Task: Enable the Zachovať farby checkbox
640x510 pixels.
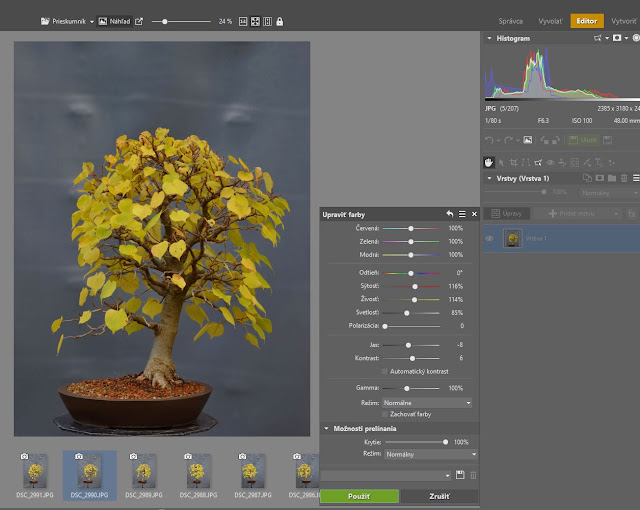Action: 384,414
